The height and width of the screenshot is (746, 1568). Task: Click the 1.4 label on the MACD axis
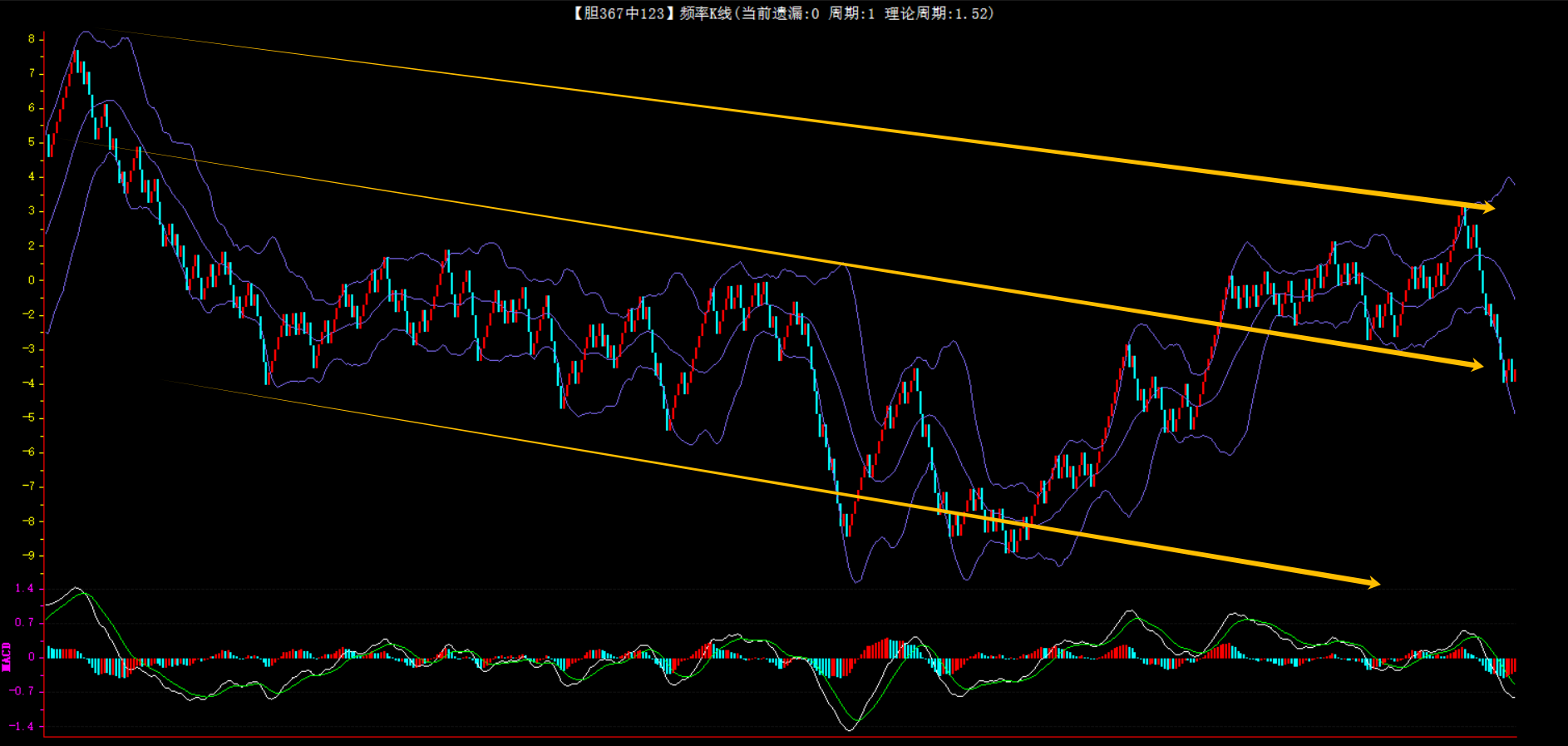tap(24, 588)
